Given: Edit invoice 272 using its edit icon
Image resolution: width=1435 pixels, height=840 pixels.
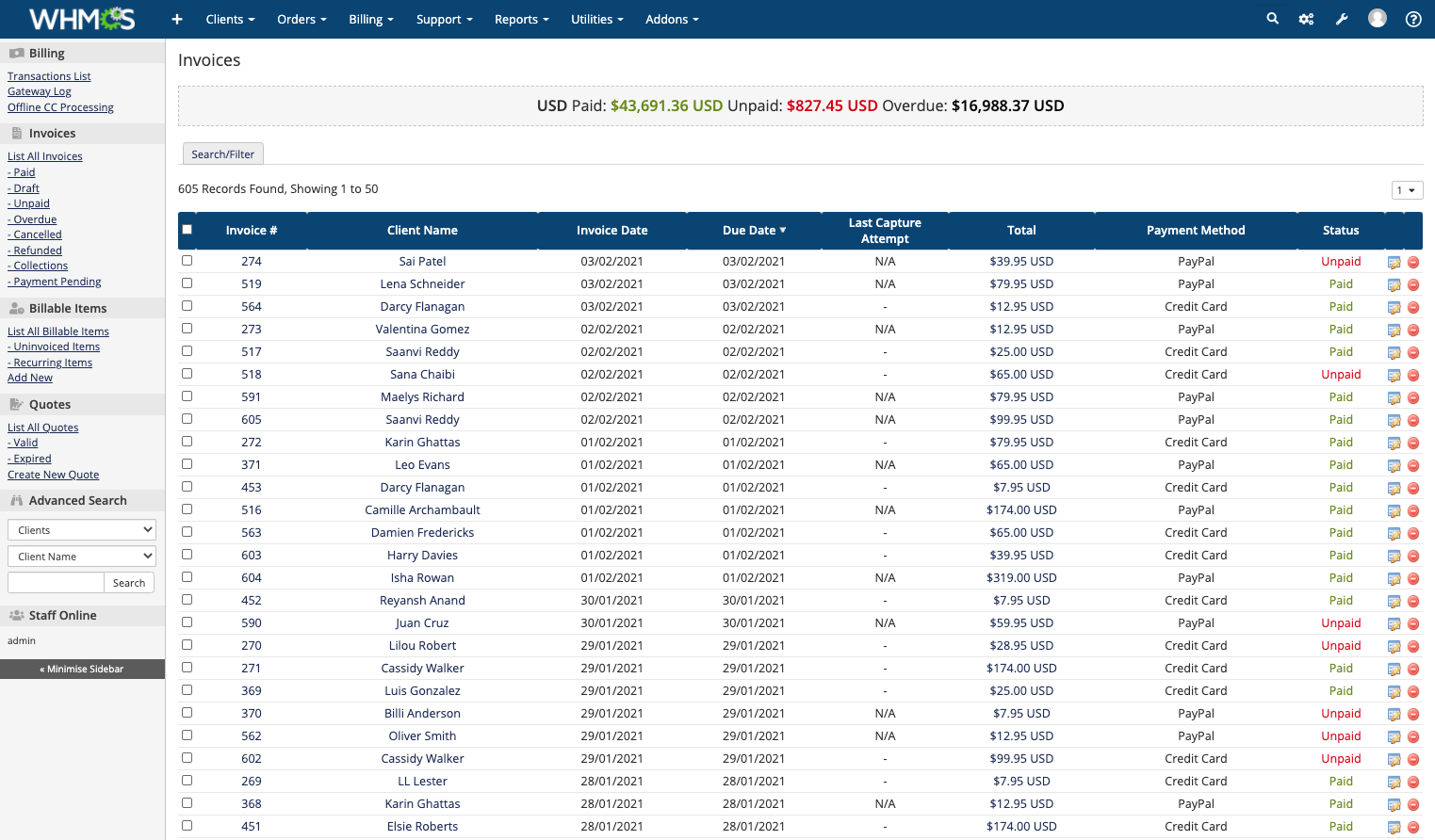Looking at the screenshot, I should click(x=1394, y=443).
